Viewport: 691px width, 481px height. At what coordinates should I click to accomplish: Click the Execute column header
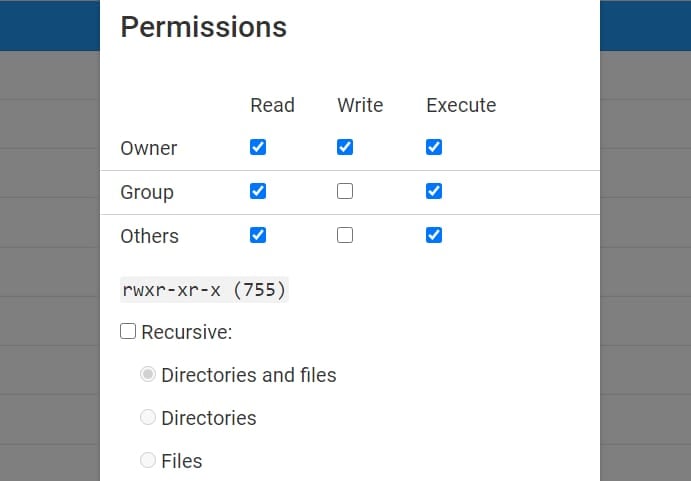point(461,104)
